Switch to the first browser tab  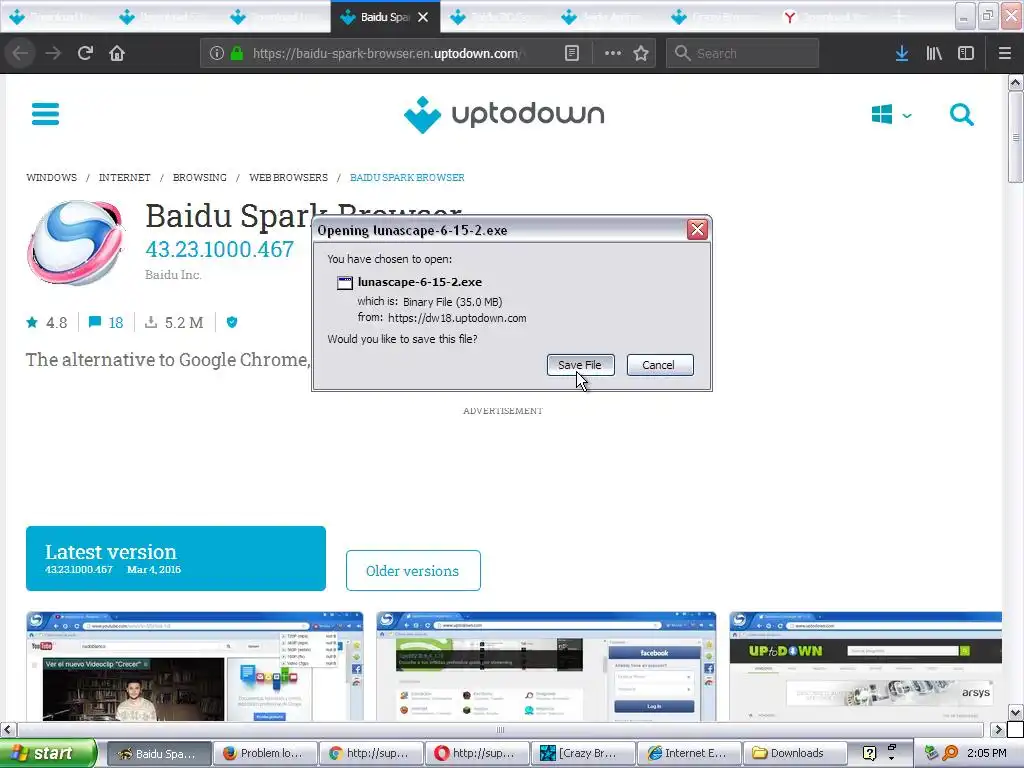(x=54, y=17)
